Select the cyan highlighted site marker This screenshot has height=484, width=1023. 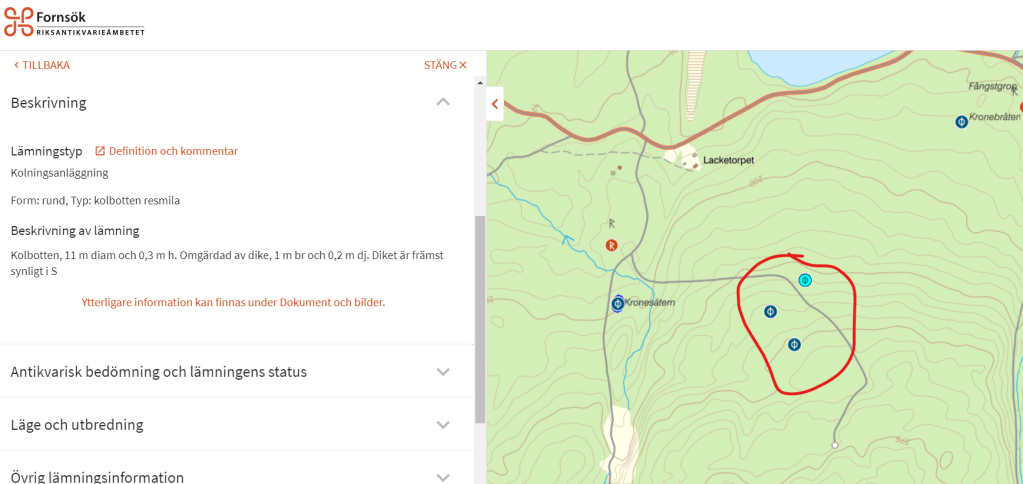tap(805, 280)
